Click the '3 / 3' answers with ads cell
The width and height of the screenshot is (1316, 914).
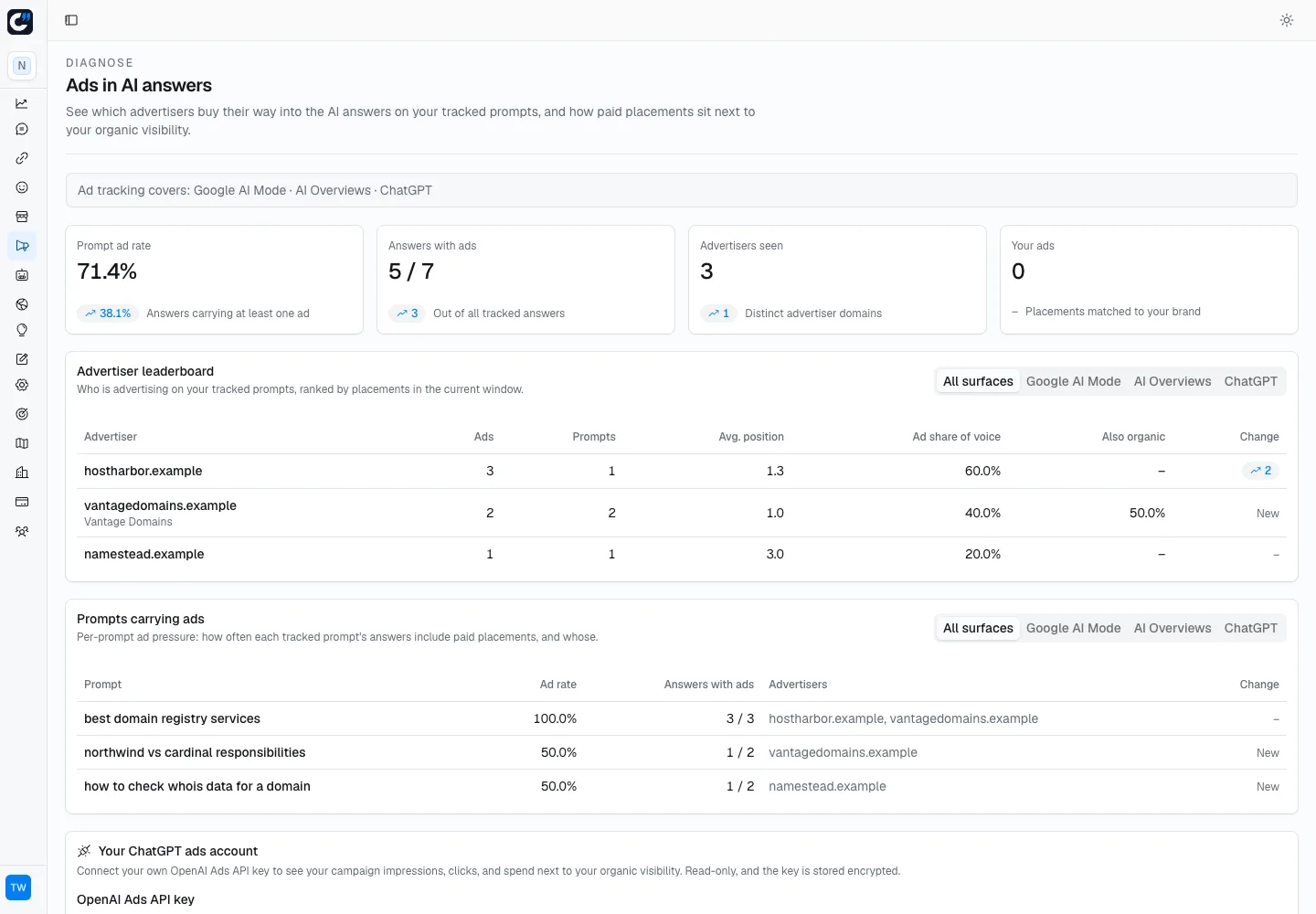click(x=740, y=718)
